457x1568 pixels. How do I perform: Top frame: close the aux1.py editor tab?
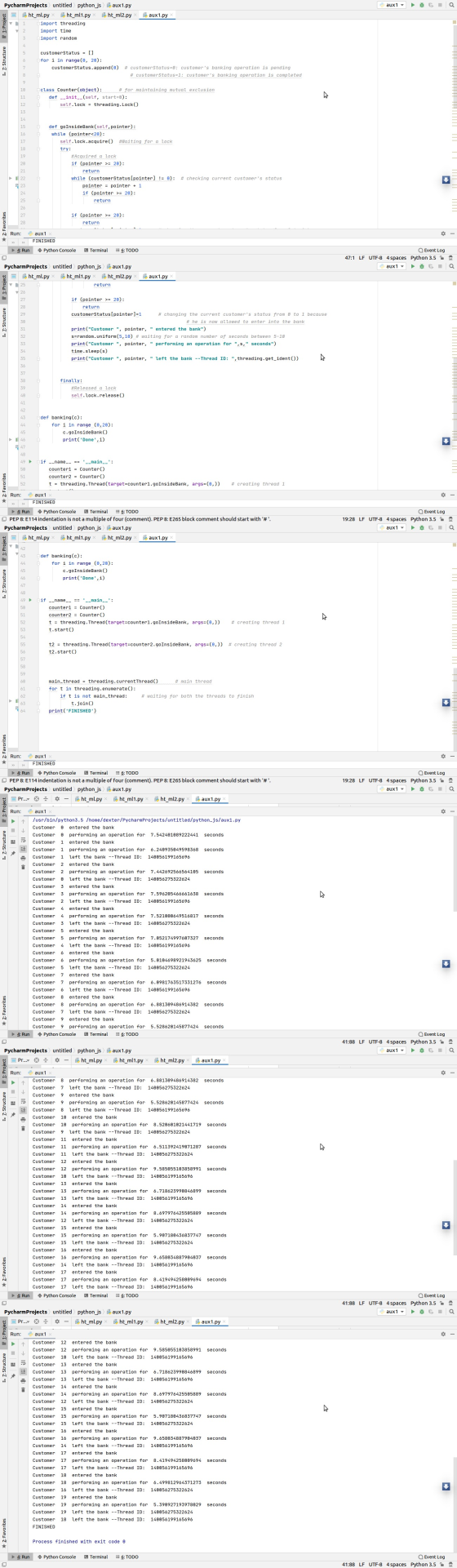click(173, 15)
